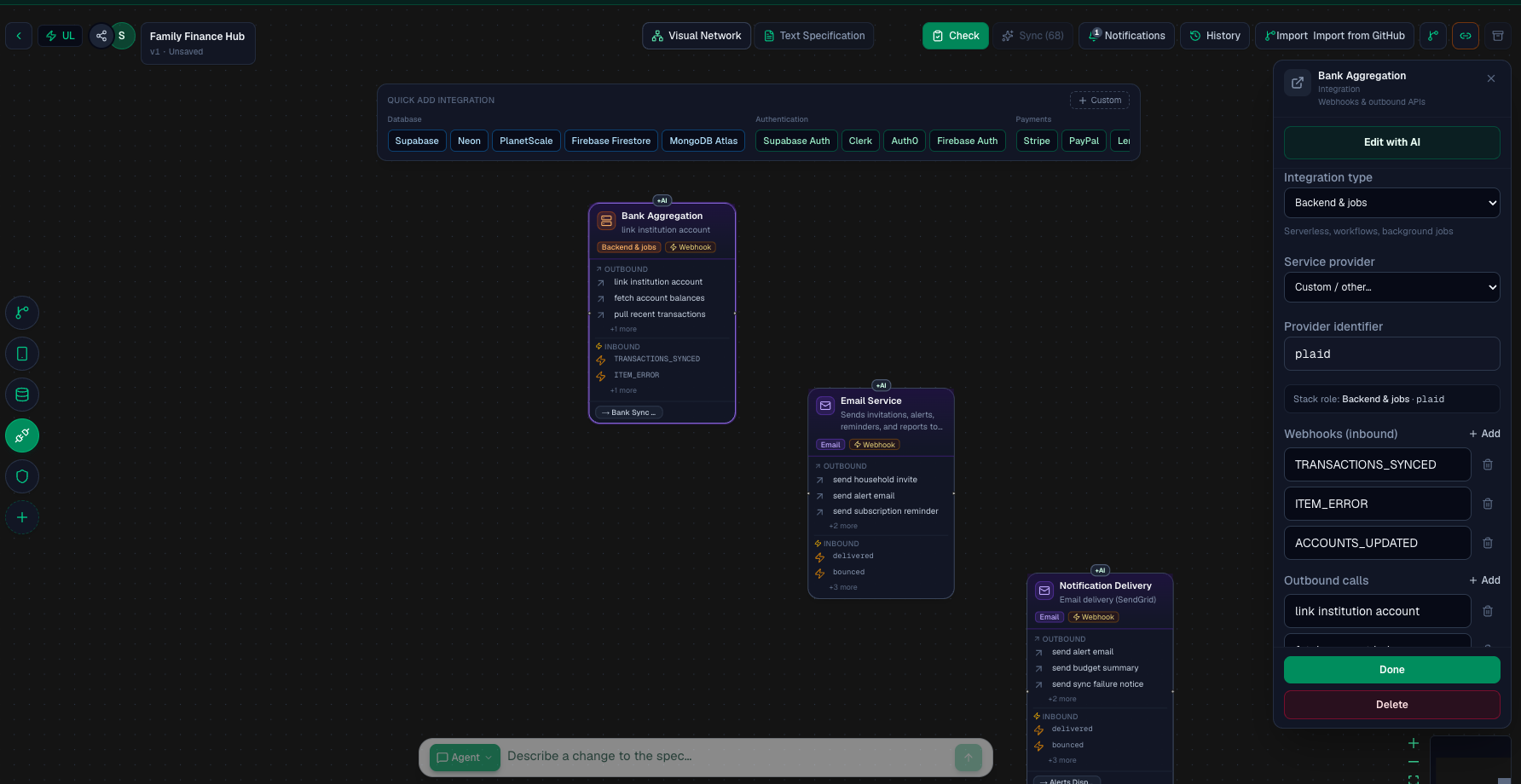The height and width of the screenshot is (784, 1521).
Task: Click the Bank Sync link chip in node
Action: tap(629, 412)
